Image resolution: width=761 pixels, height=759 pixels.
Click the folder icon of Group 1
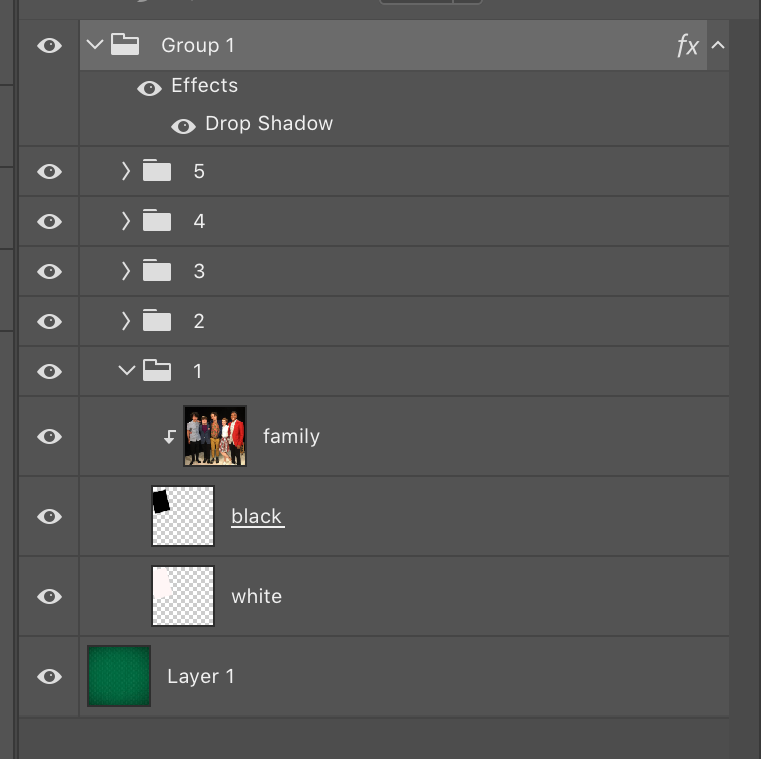point(125,45)
